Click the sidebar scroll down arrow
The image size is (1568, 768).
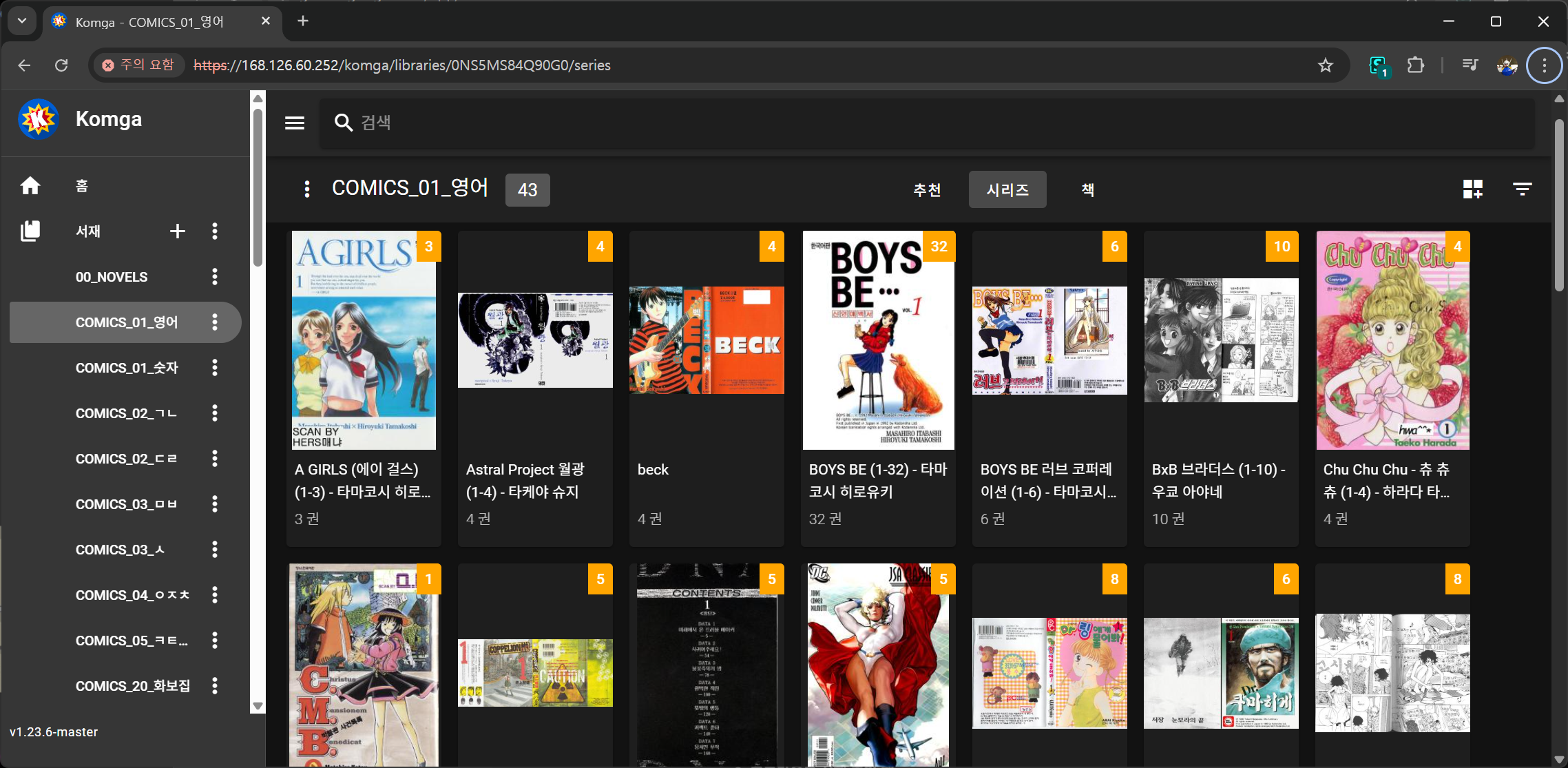pyautogui.click(x=258, y=706)
